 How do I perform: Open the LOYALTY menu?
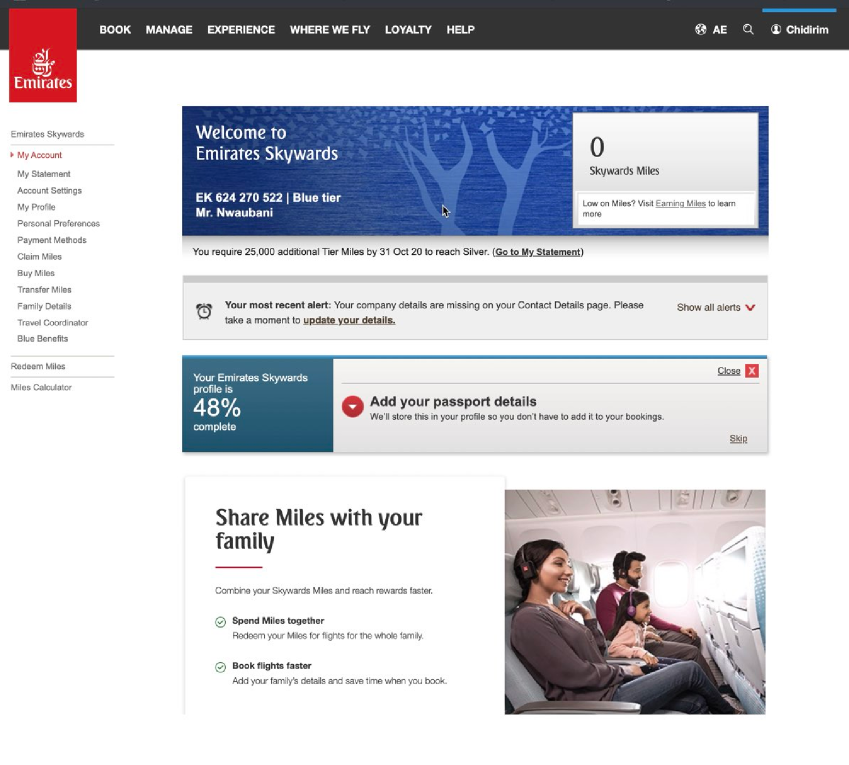pos(408,30)
